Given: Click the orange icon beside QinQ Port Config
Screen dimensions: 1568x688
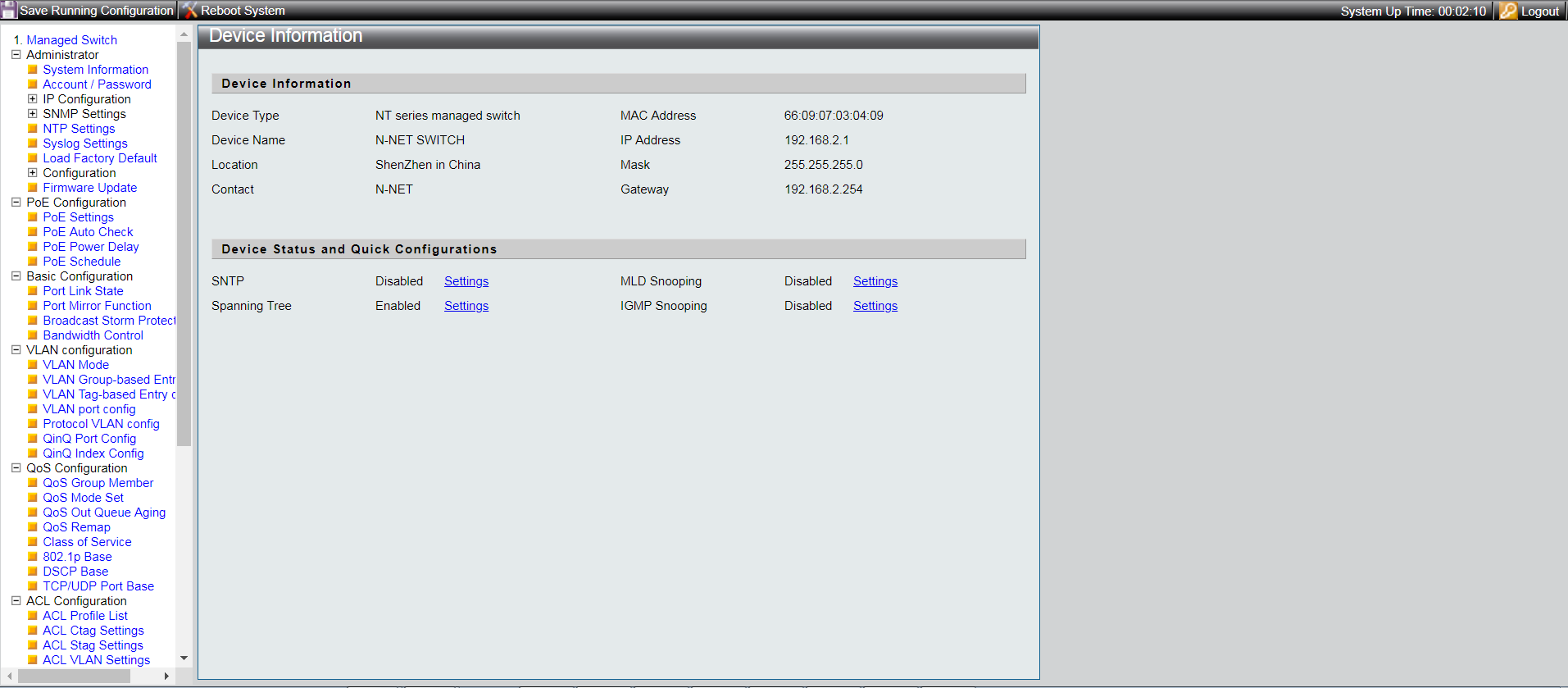Looking at the screenshot, I should pyautogui.click(x=33, y=439).
